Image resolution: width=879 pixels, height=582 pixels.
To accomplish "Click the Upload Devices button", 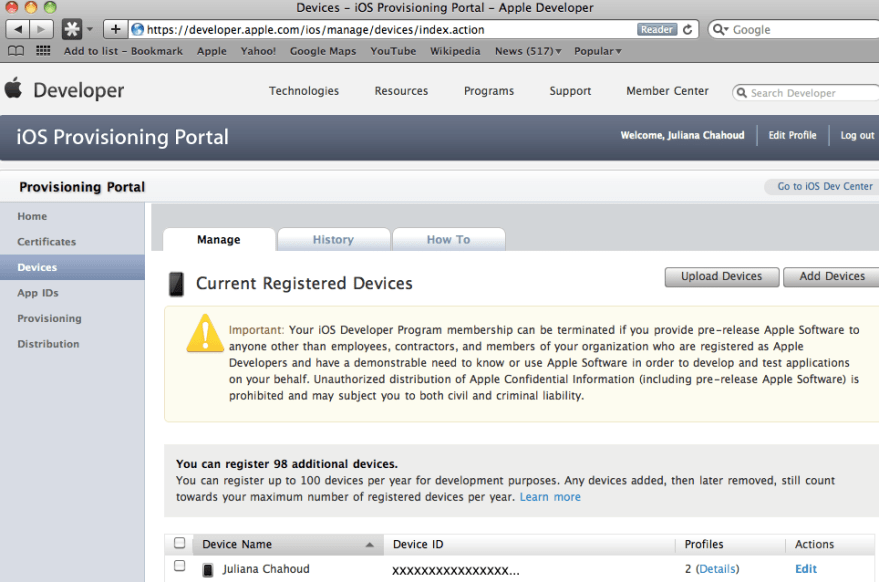I will coord(721,277).
